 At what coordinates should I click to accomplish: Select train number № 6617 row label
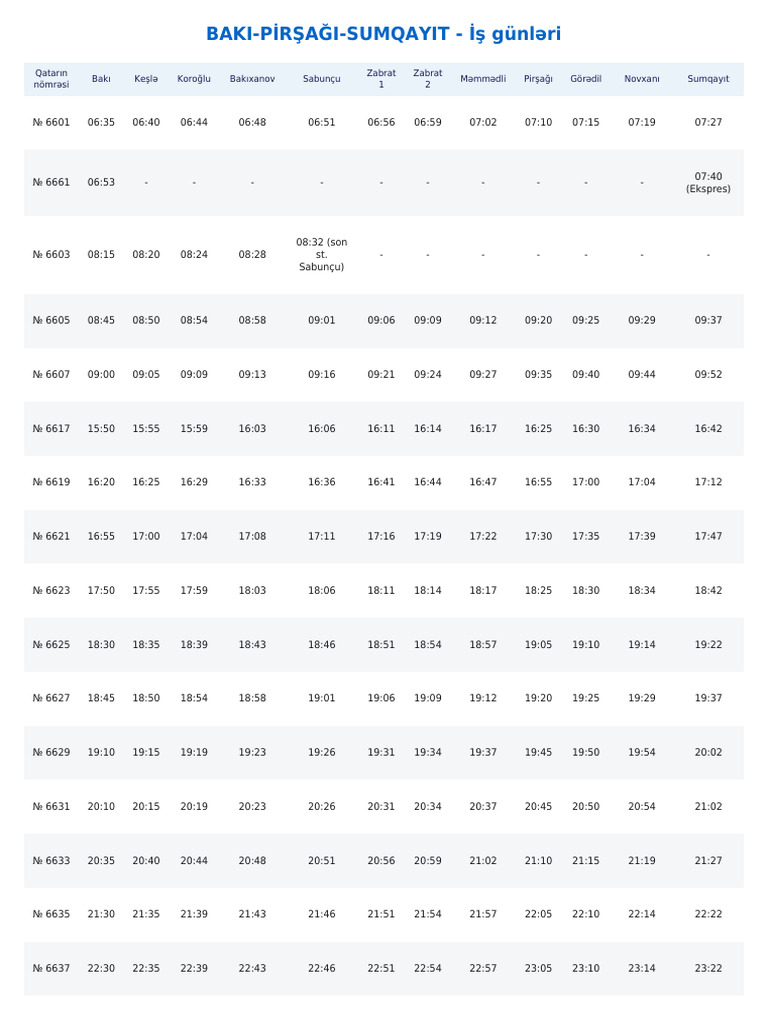(x=51, y=428)
